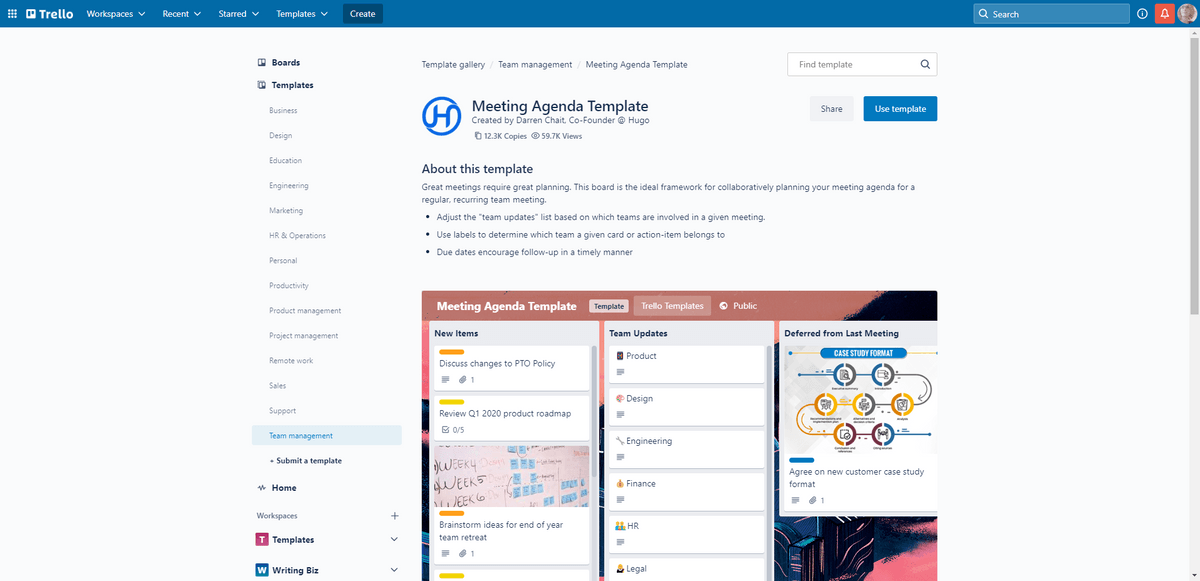Click the Share button
Viewport: 1200px width, 581px height.
[832, 109]
